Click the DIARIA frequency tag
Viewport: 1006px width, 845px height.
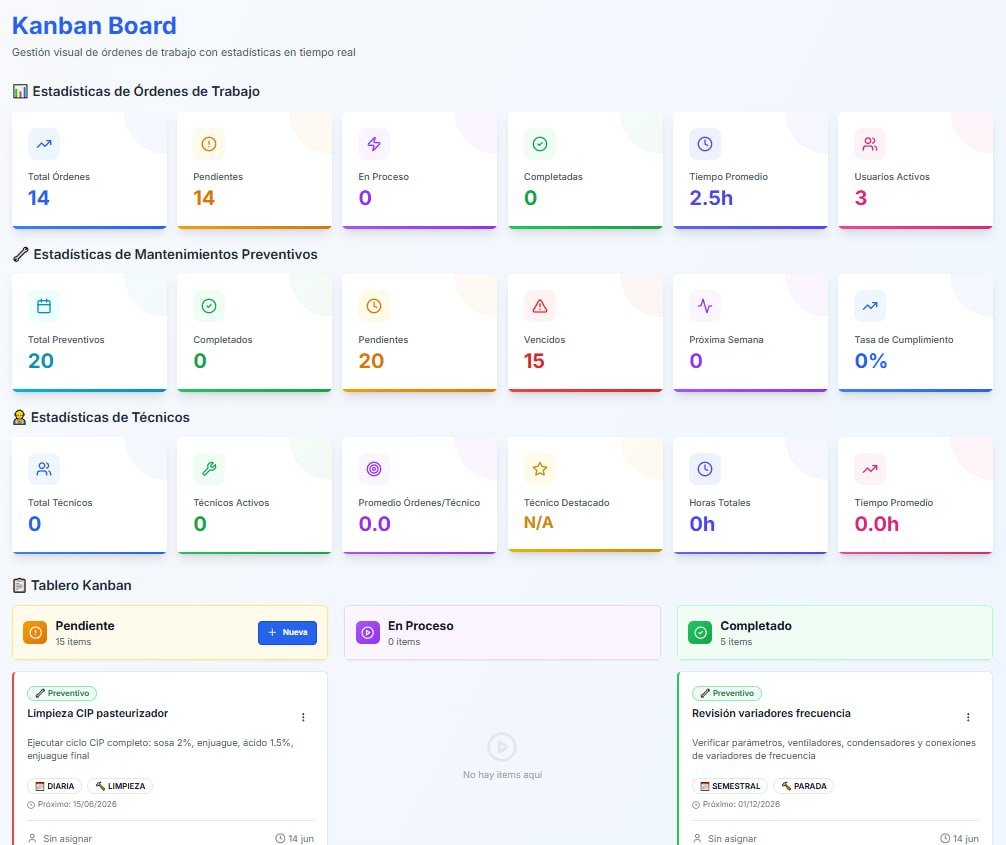[55, 786]
